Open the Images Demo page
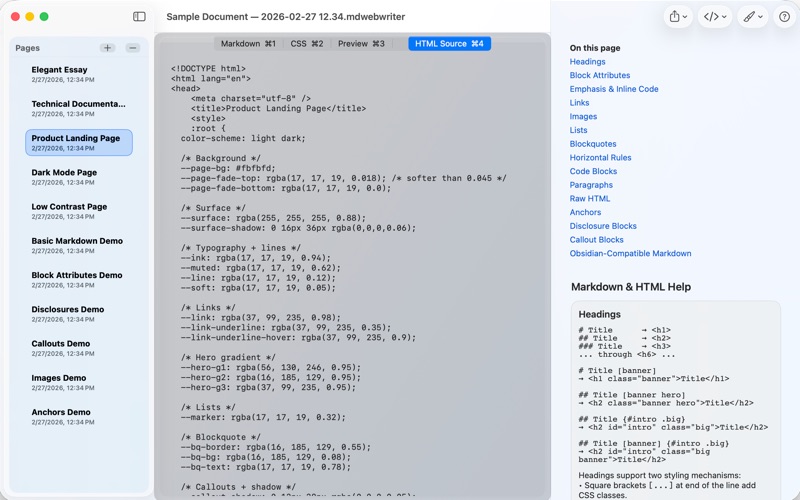This screenshot has width=800, height=500. 79,382
